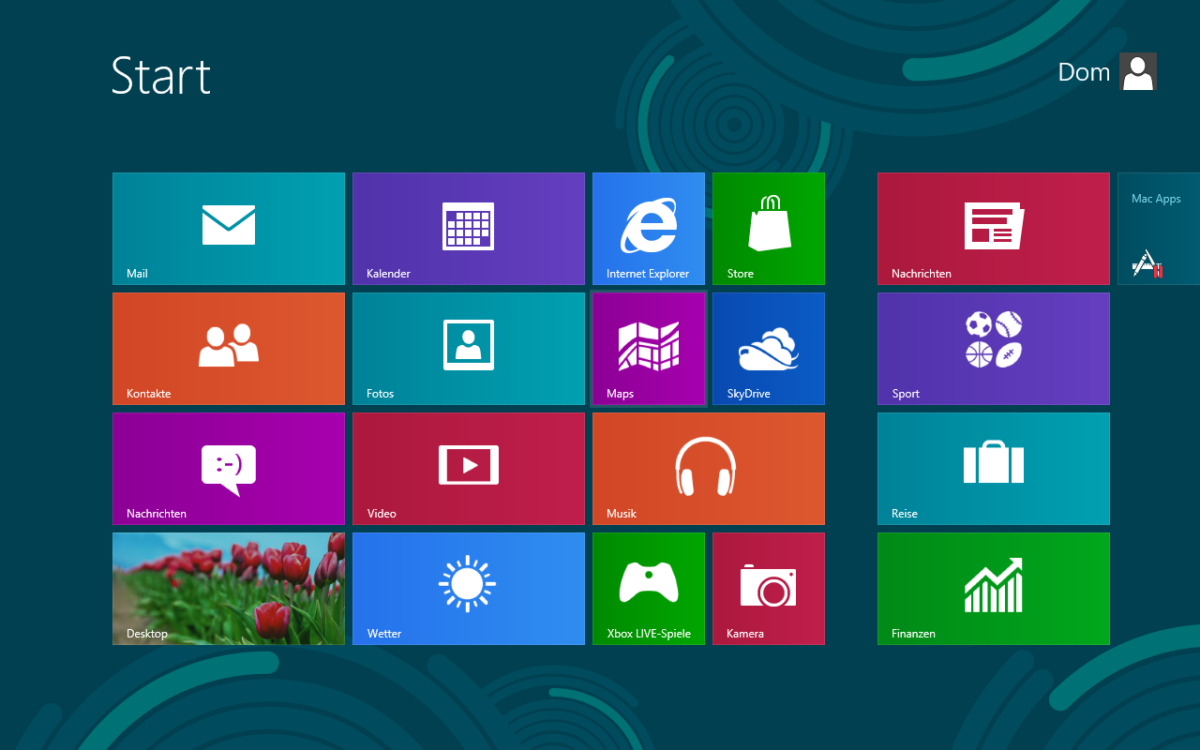1200x750 pixels.
Task: Open the Reise suitcase tile
Action: click(x=993, y=468)
